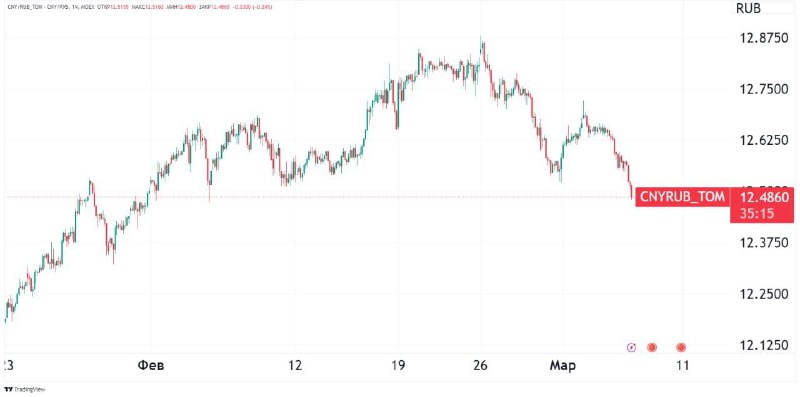
Task: Click the 12.7500 price scale label
Action: [764, 90]
